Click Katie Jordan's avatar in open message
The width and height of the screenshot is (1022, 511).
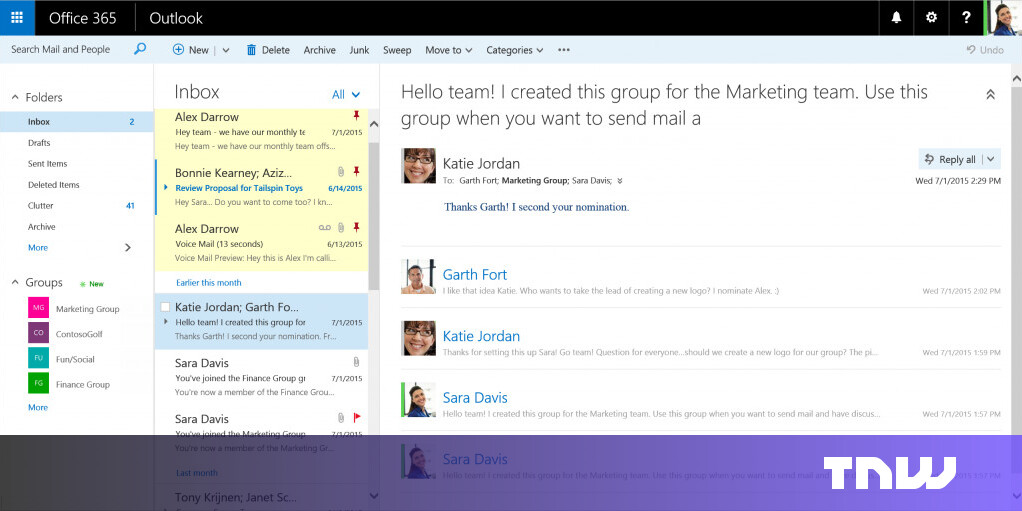pyautogui.click(x=419, y=166)
